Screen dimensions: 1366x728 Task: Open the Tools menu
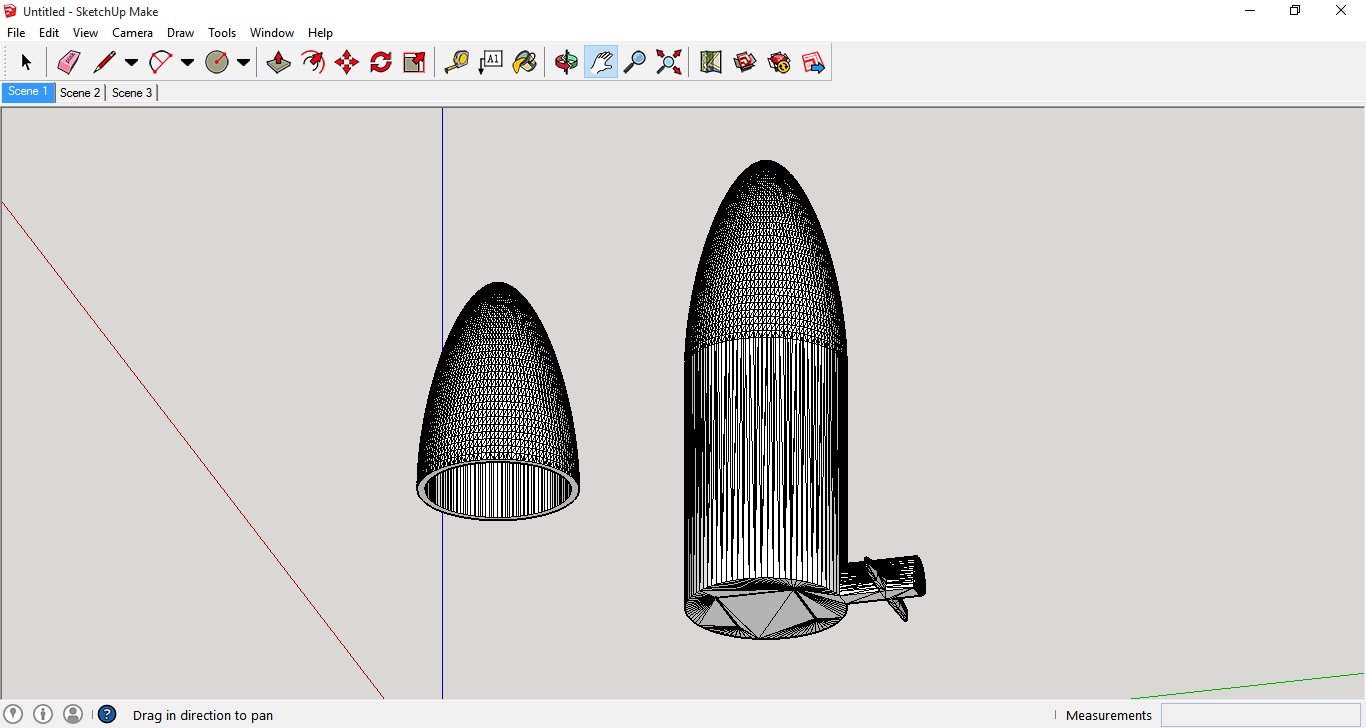click(222, 33)
